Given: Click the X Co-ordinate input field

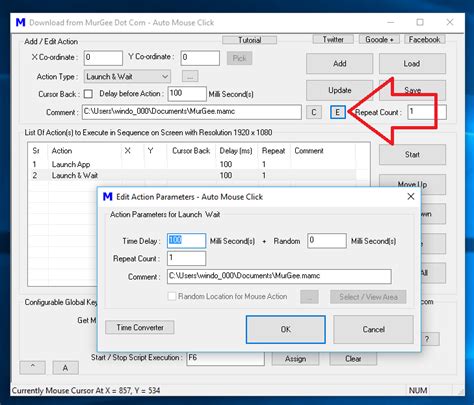Looking at the screenshot, I should 103,58.
